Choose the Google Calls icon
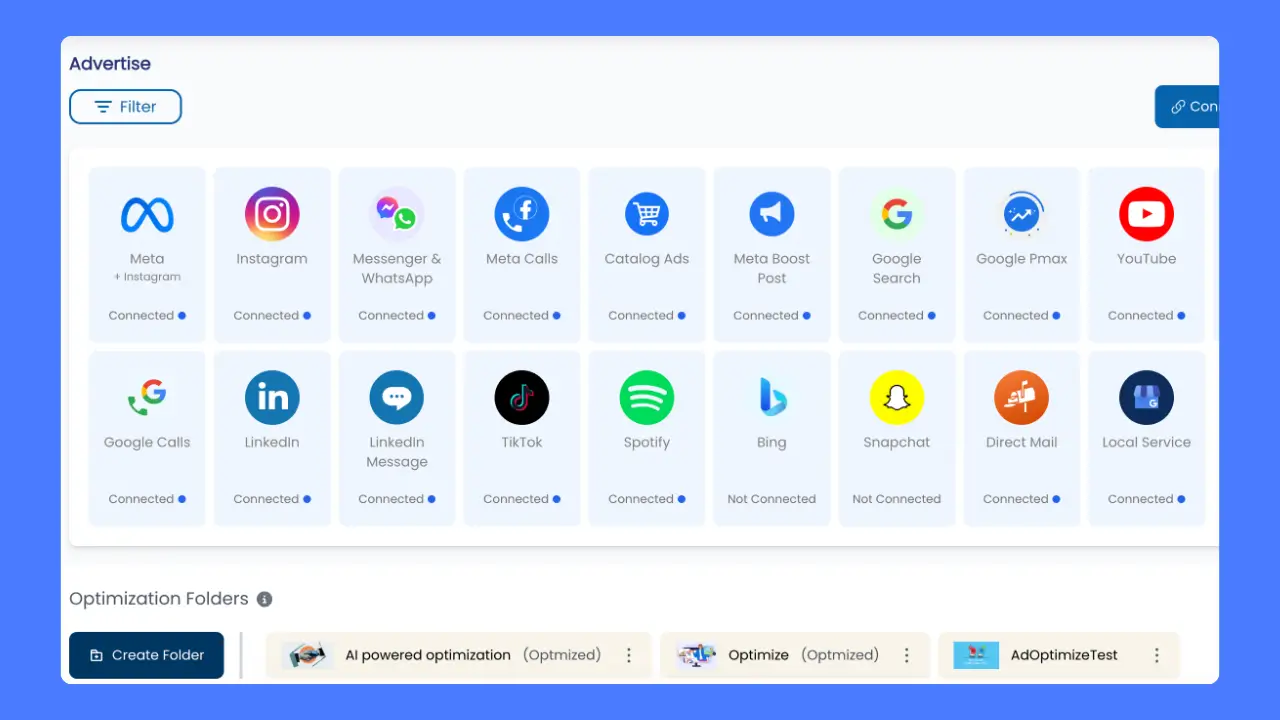Image resolution: width=1280 pixels, height=720 pixels. tap(147, 398)
